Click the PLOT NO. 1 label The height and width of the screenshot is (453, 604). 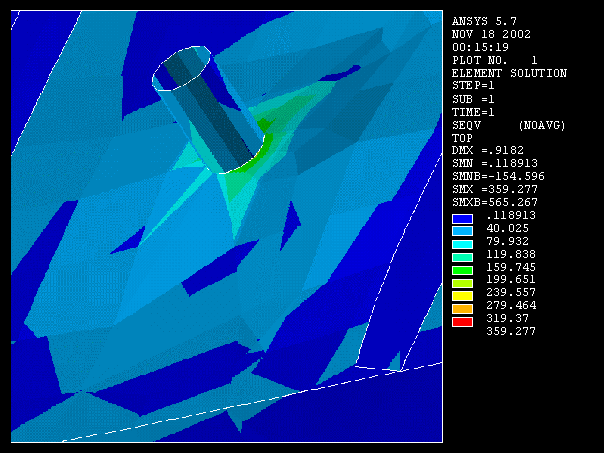[495, 60]
